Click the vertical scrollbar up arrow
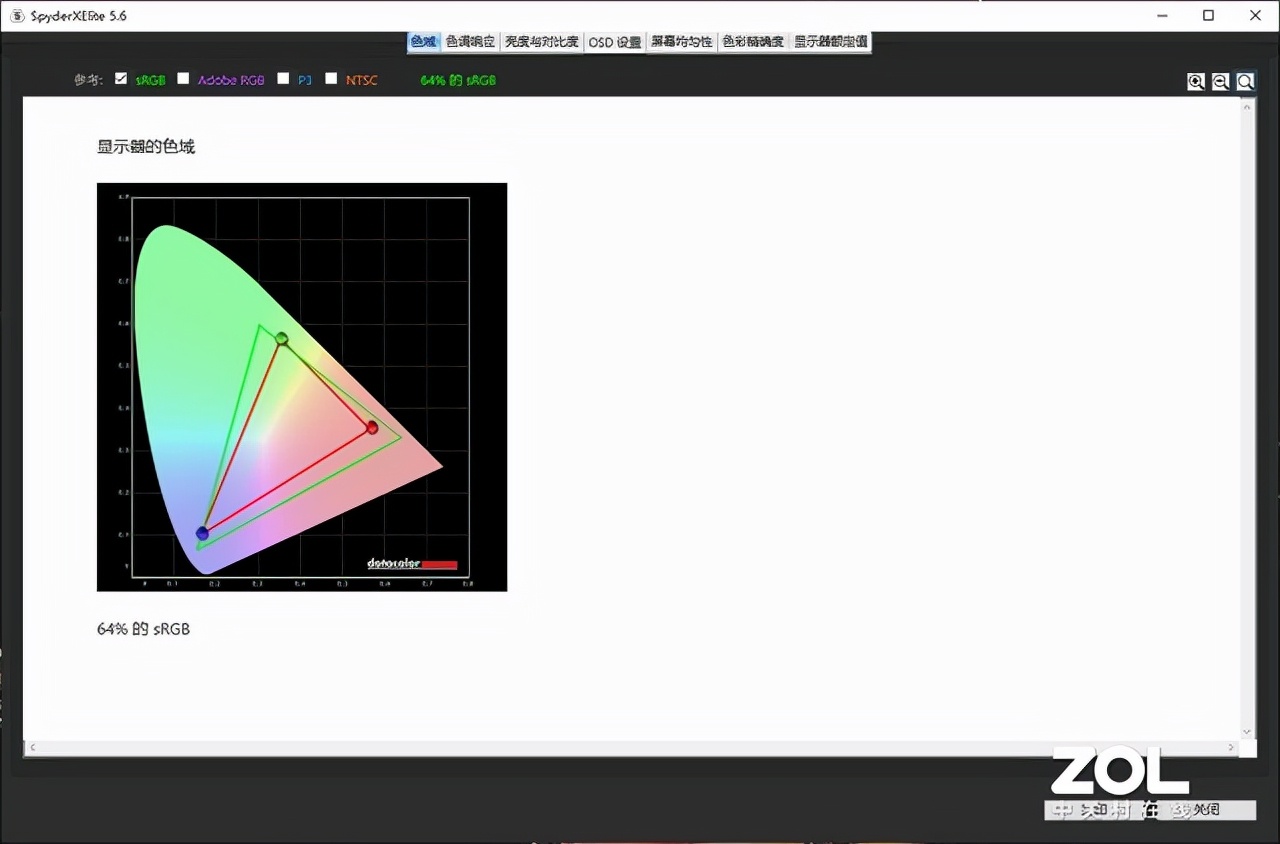Screen dimensions: 1280x844 1247,105
